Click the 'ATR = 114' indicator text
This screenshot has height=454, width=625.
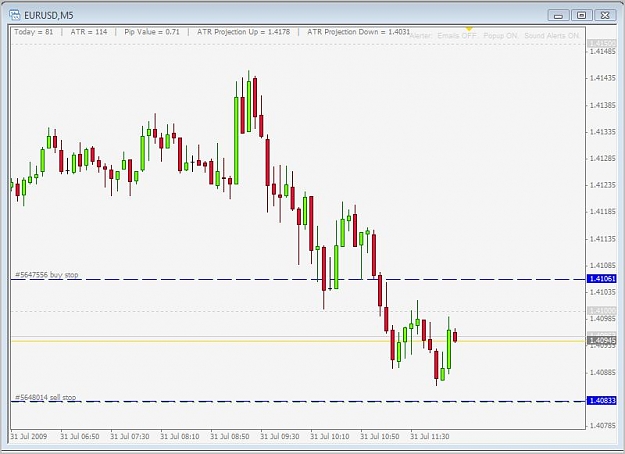tap(89, 32)
